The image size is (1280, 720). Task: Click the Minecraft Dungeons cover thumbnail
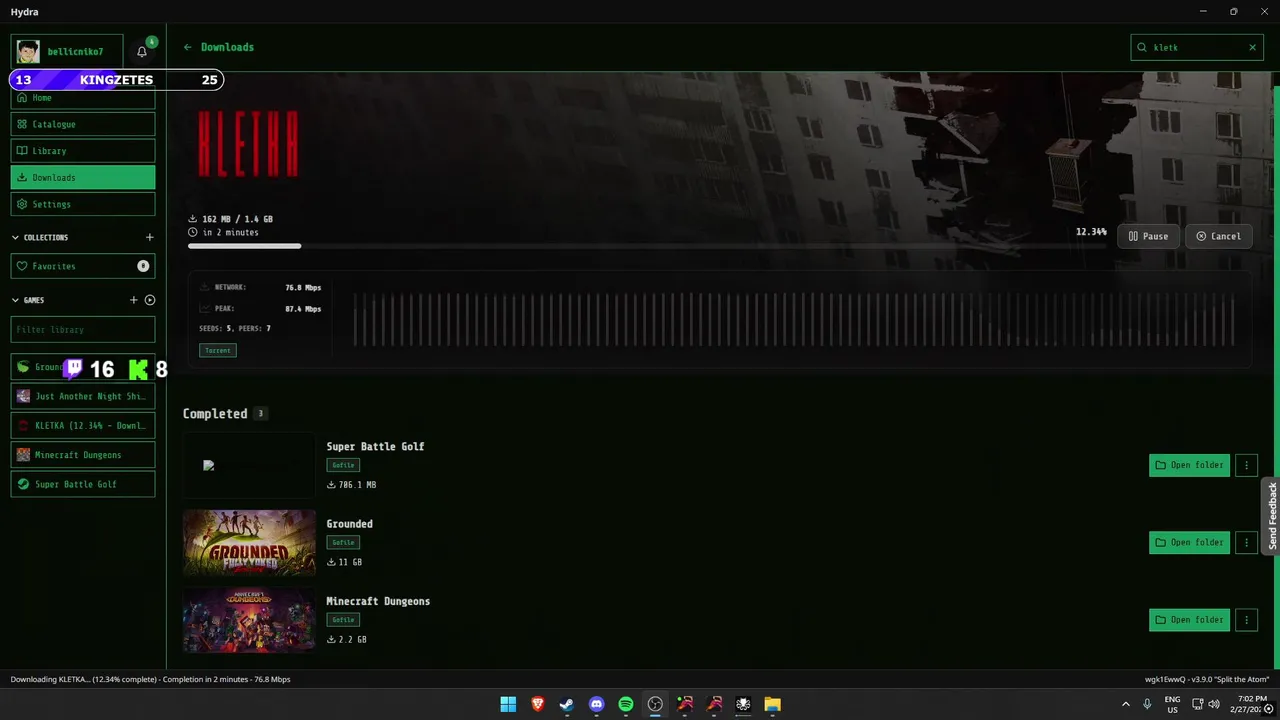point(249,620)
